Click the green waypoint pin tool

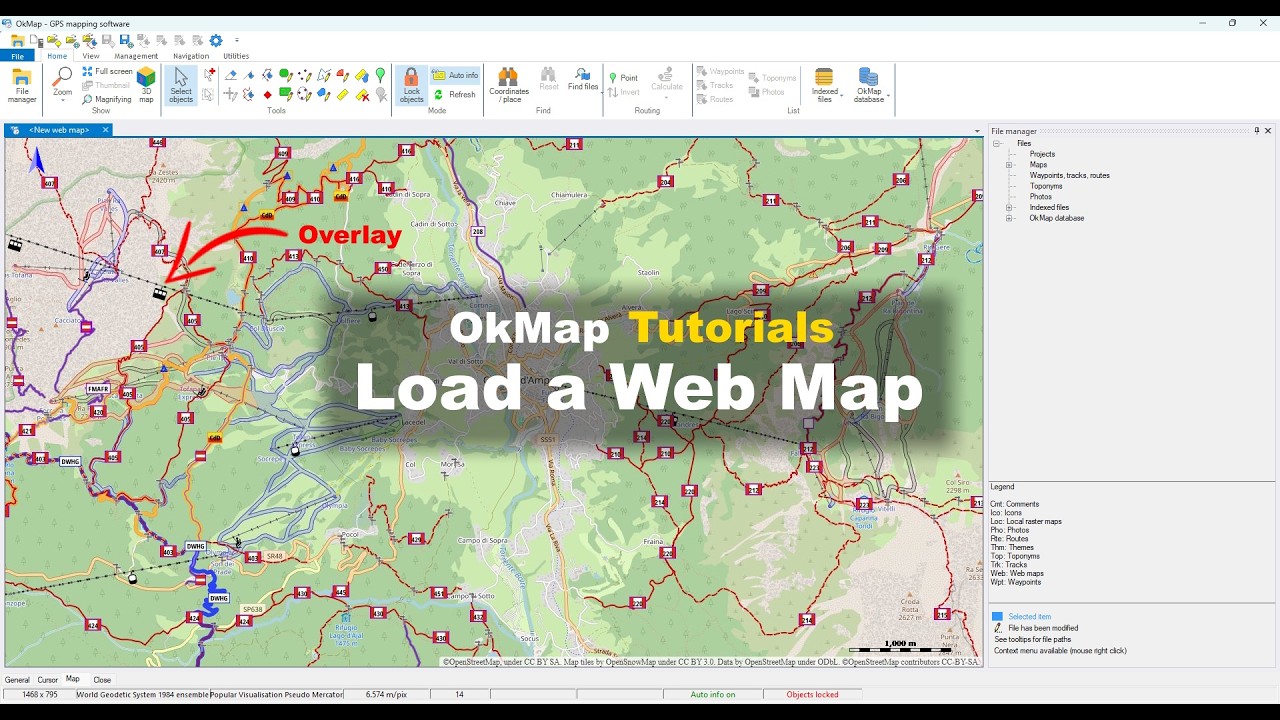[x=380, y=75]
